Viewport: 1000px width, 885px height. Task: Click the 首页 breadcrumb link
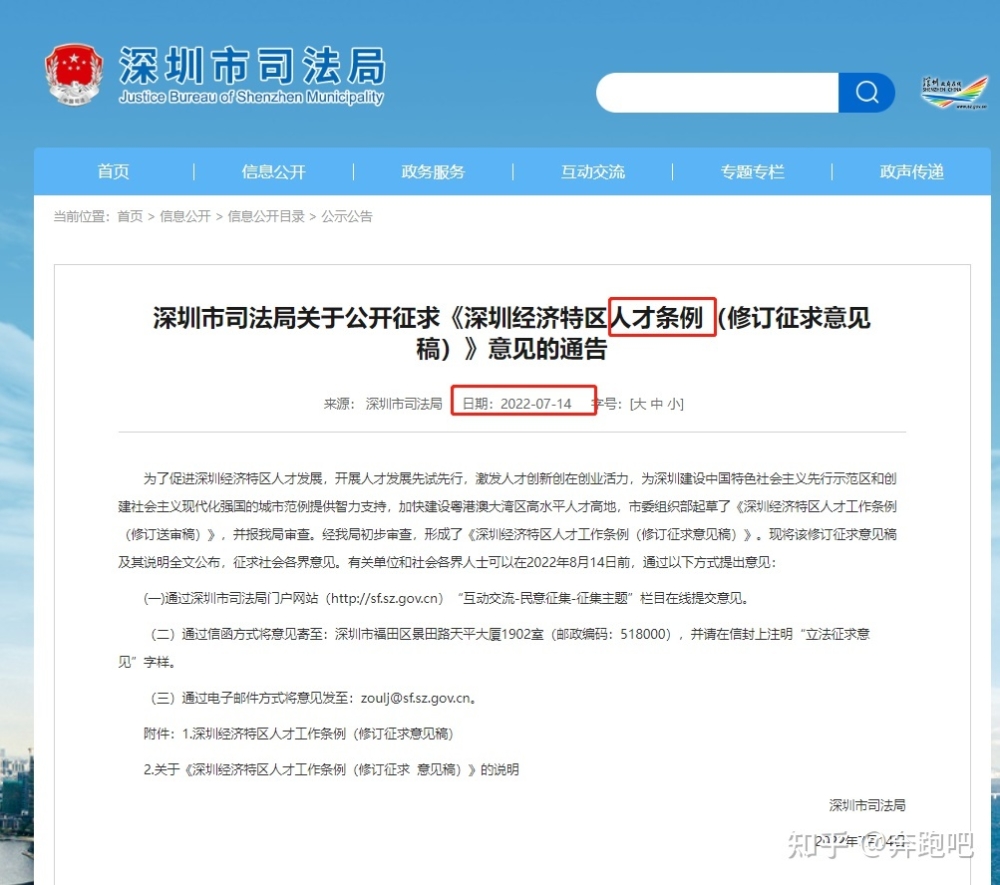tap(130, 216)
